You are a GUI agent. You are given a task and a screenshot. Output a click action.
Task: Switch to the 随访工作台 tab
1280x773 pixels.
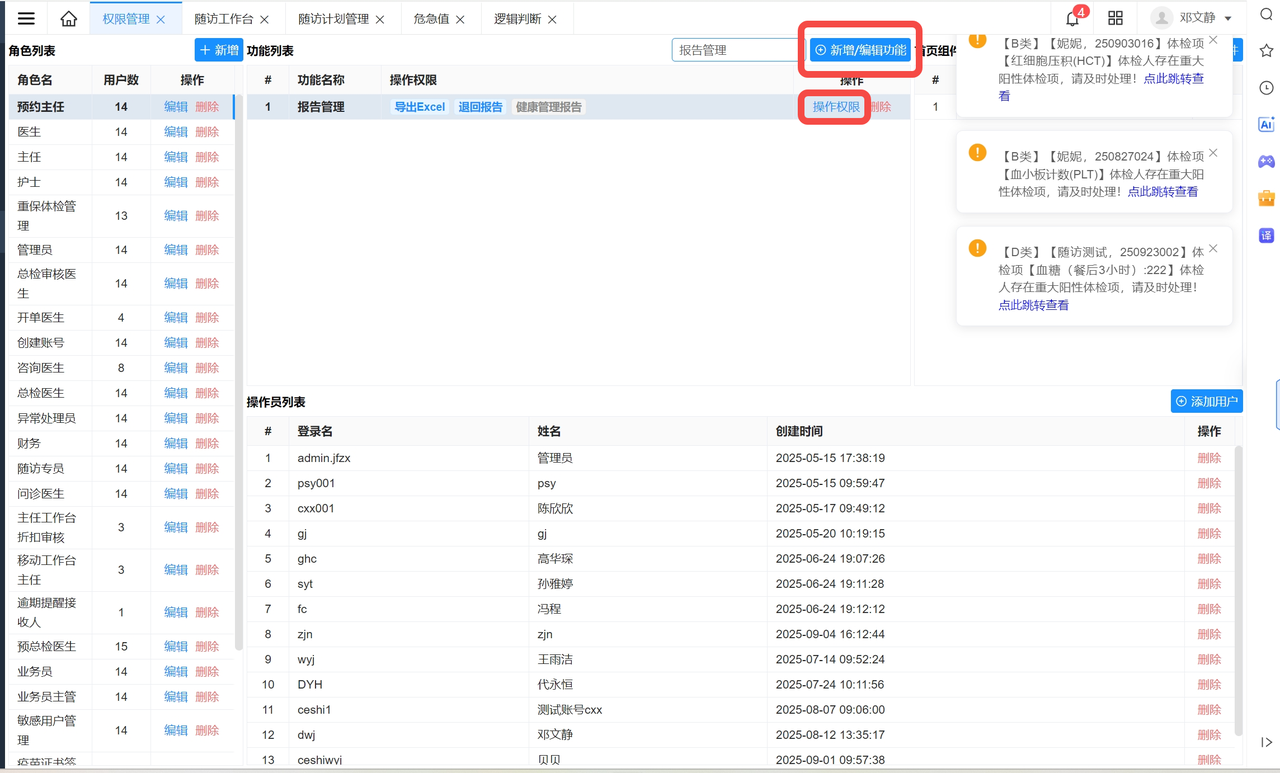coord(223,19)
